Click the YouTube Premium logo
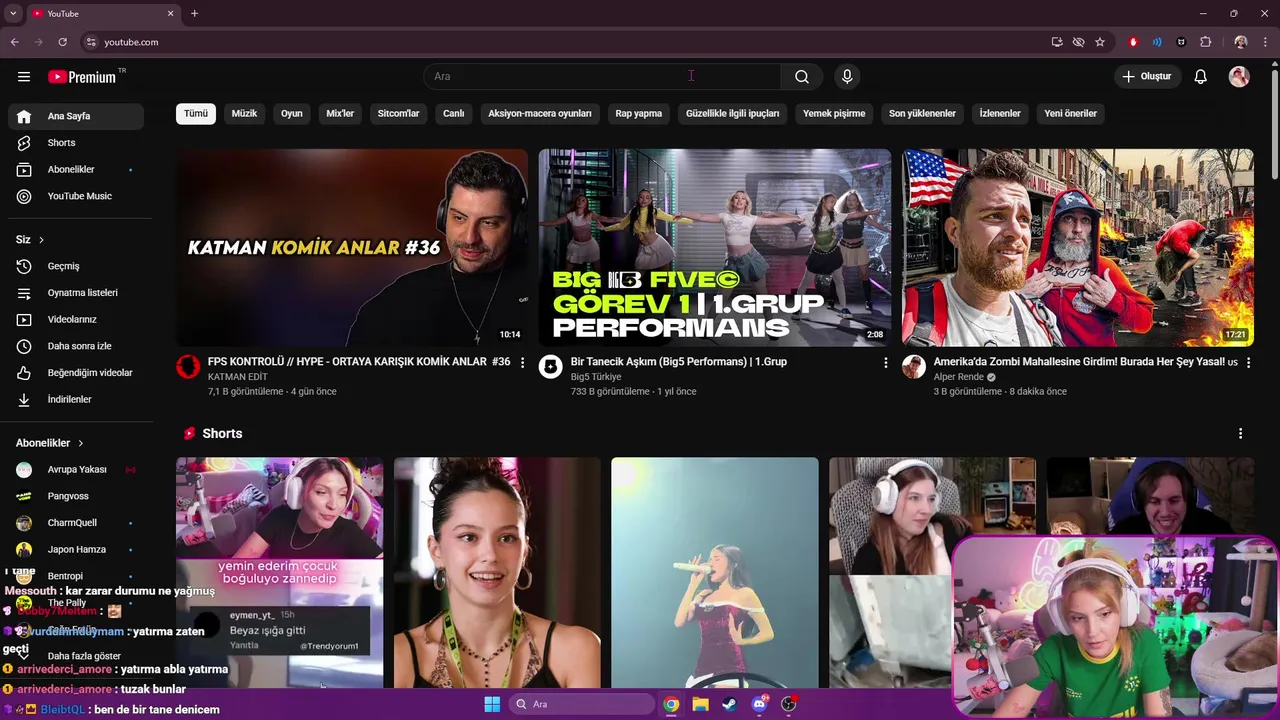 pos(84,77)
